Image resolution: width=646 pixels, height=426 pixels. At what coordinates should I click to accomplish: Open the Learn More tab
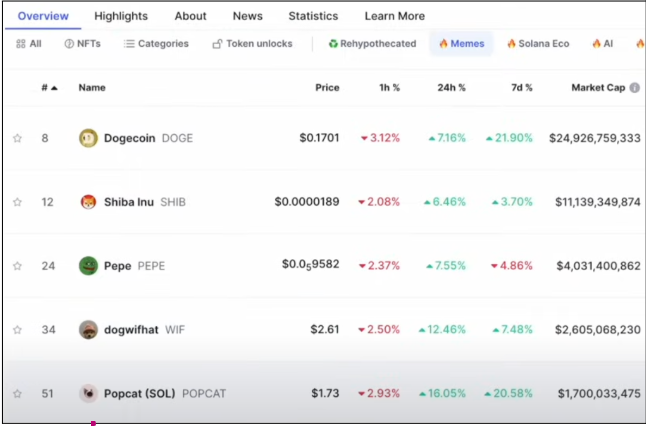(395, 16)
